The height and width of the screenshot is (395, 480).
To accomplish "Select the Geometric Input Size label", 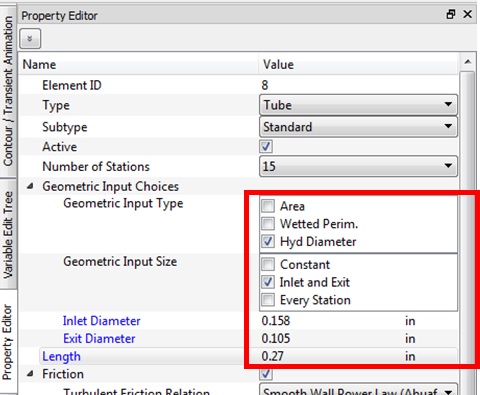I will (x=120, y=262).
